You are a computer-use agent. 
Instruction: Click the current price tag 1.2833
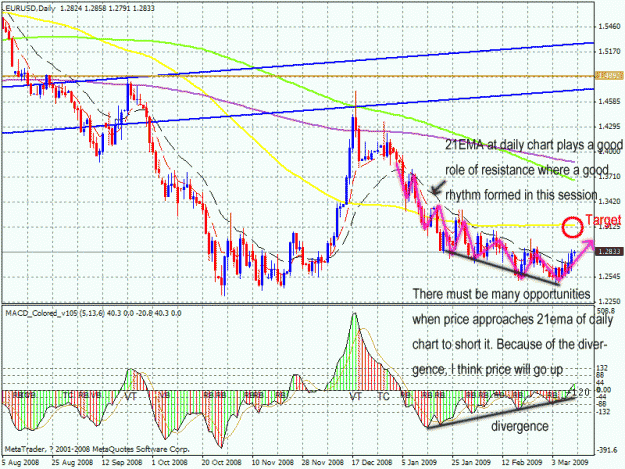[608, 251]
